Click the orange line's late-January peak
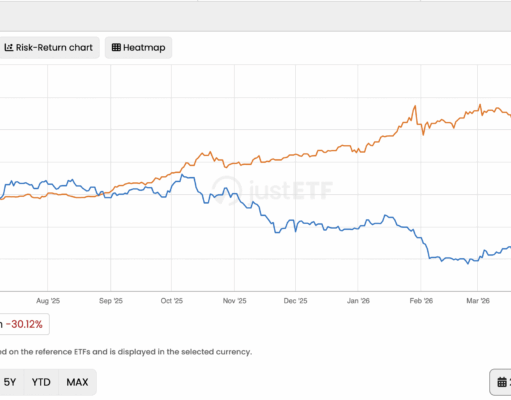This screenshot has width=511, height=400. coord(415,106)
